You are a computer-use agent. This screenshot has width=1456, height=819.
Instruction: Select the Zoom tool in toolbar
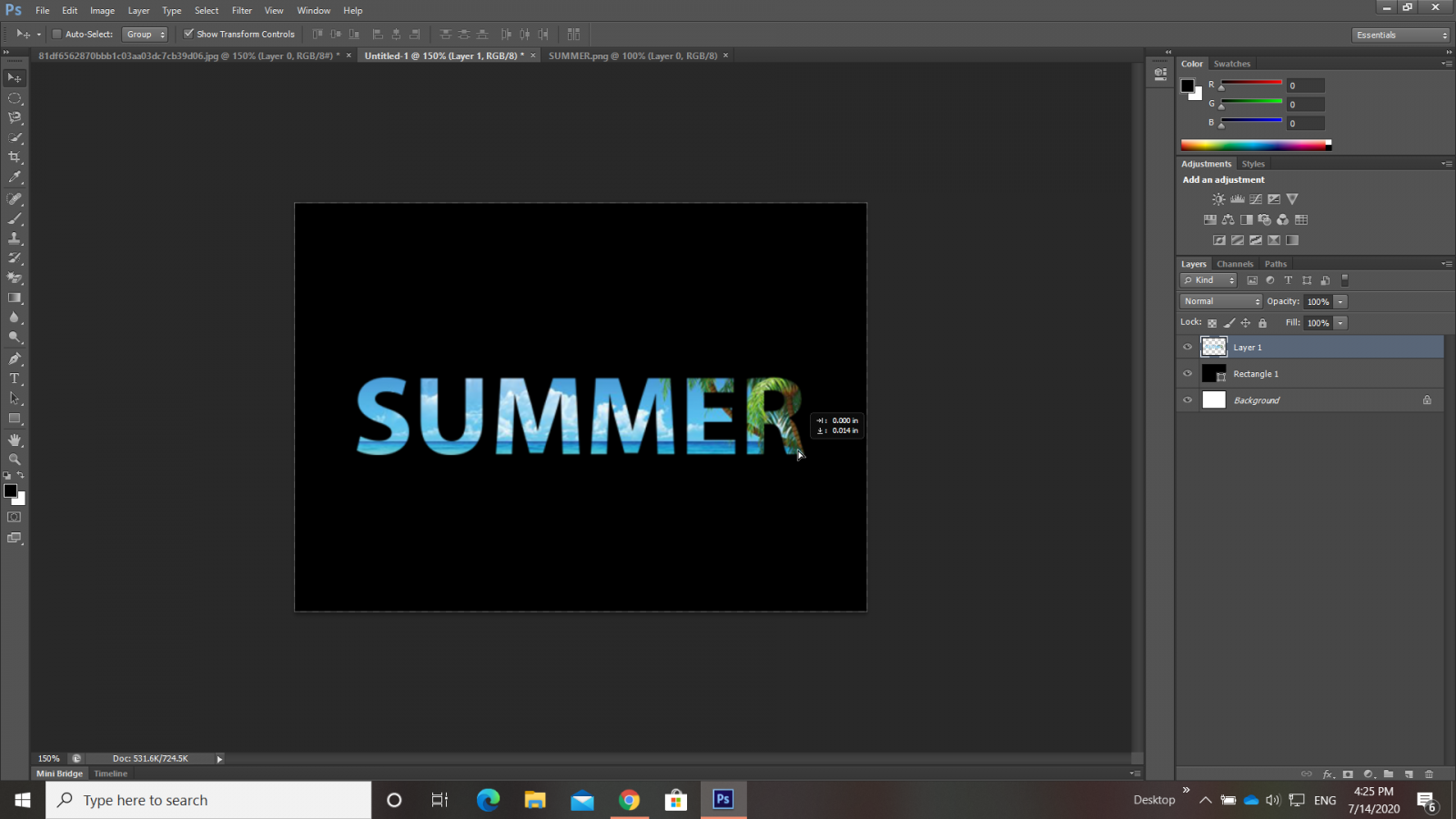pyautogui.click(x=15, y=460)
